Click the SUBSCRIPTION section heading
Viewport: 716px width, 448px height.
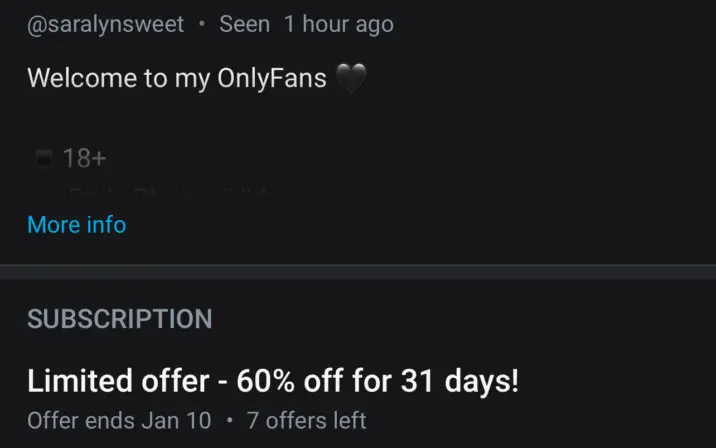(119, 319)
